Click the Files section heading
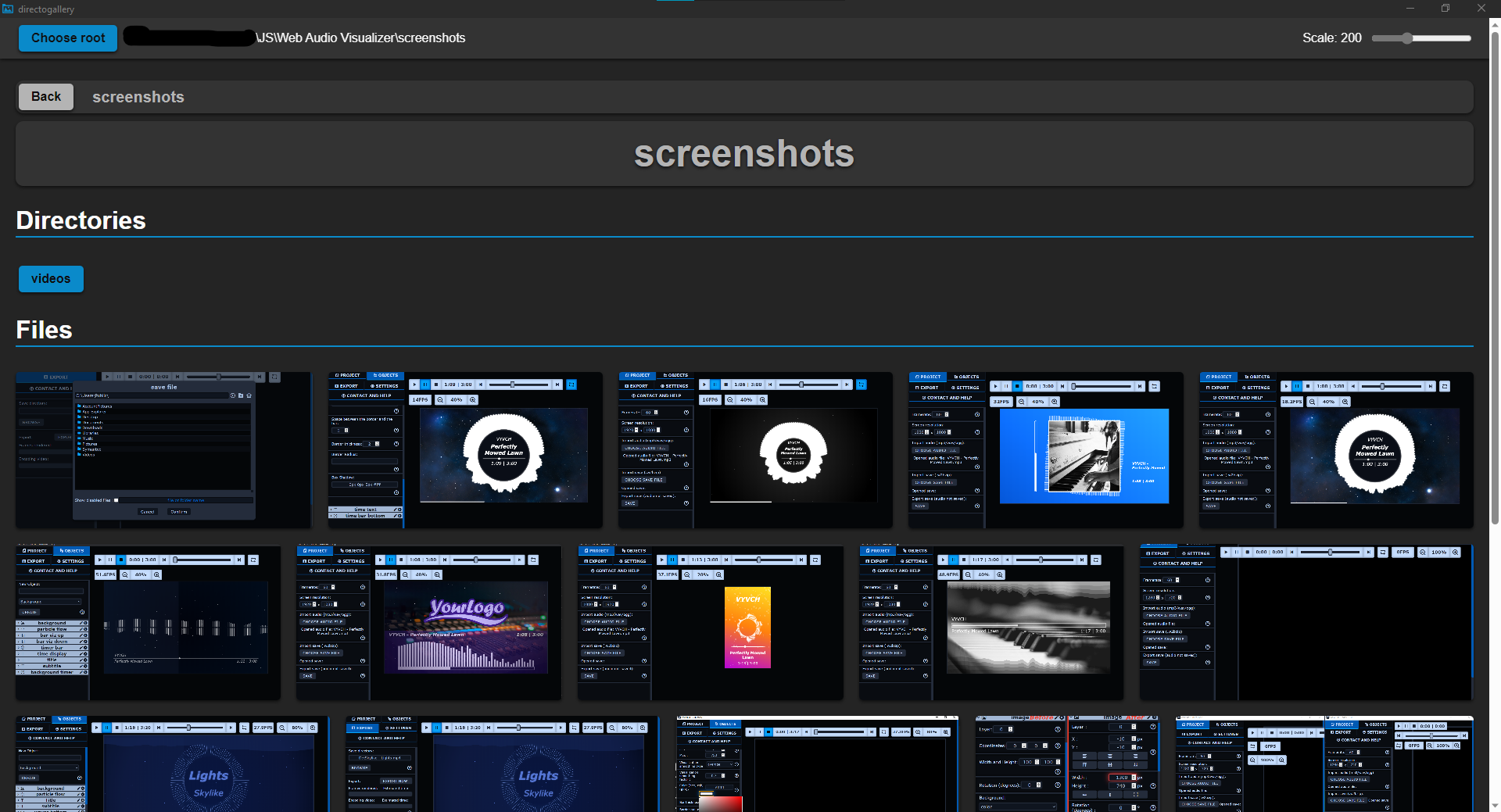Viewport: 1501px width, 812px height. pos(45,330)
